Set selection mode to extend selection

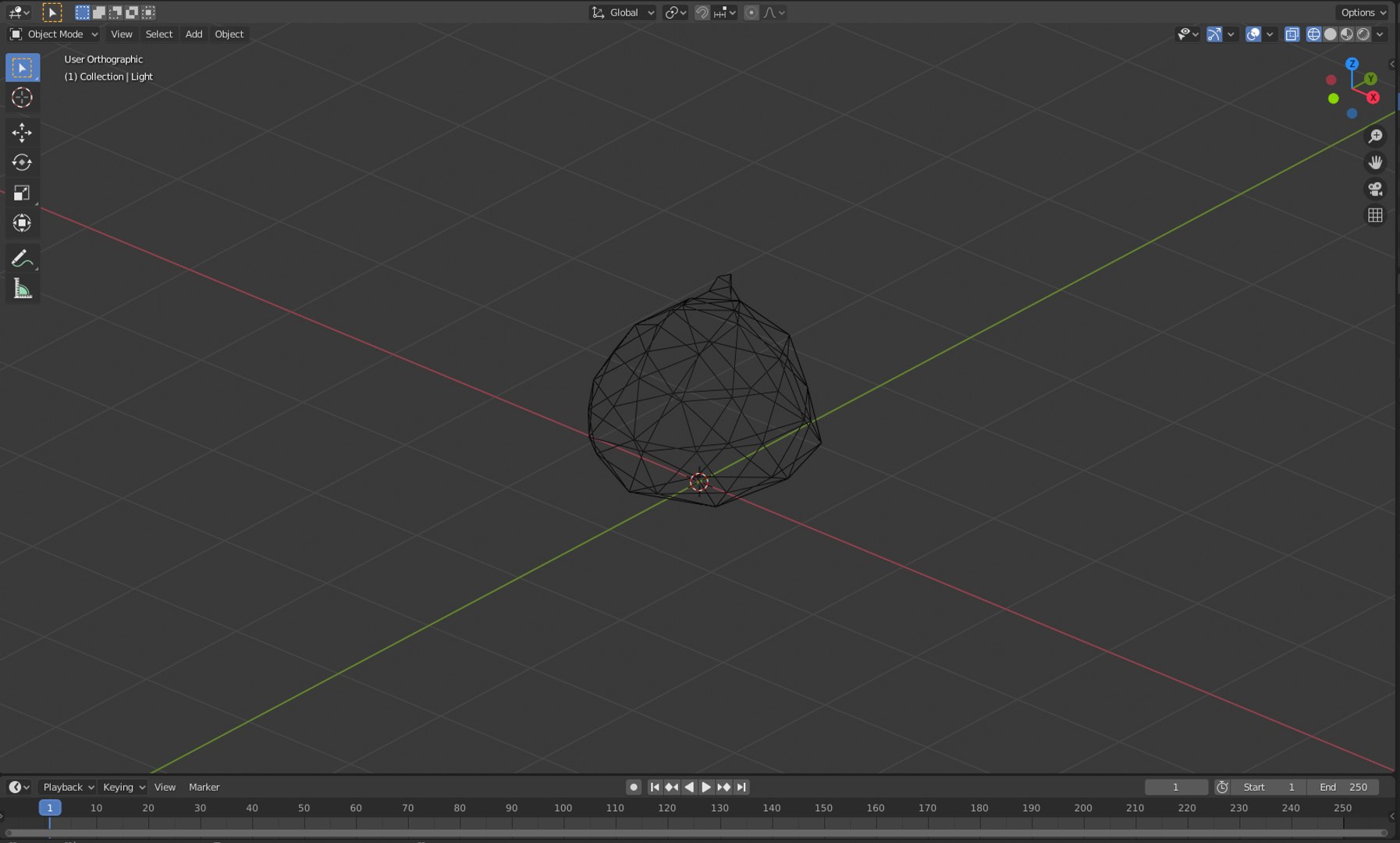(x=98, y=12)
